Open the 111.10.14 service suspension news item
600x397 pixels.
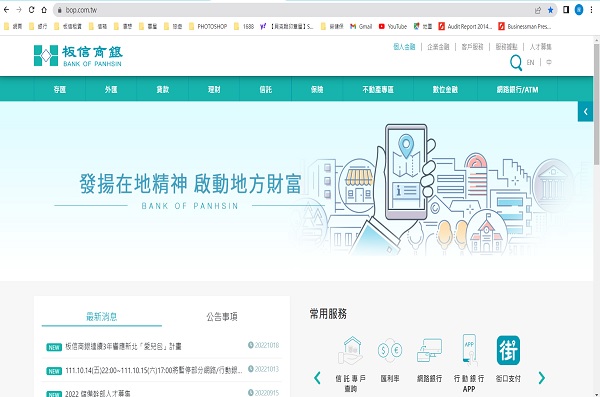point(154,370)
